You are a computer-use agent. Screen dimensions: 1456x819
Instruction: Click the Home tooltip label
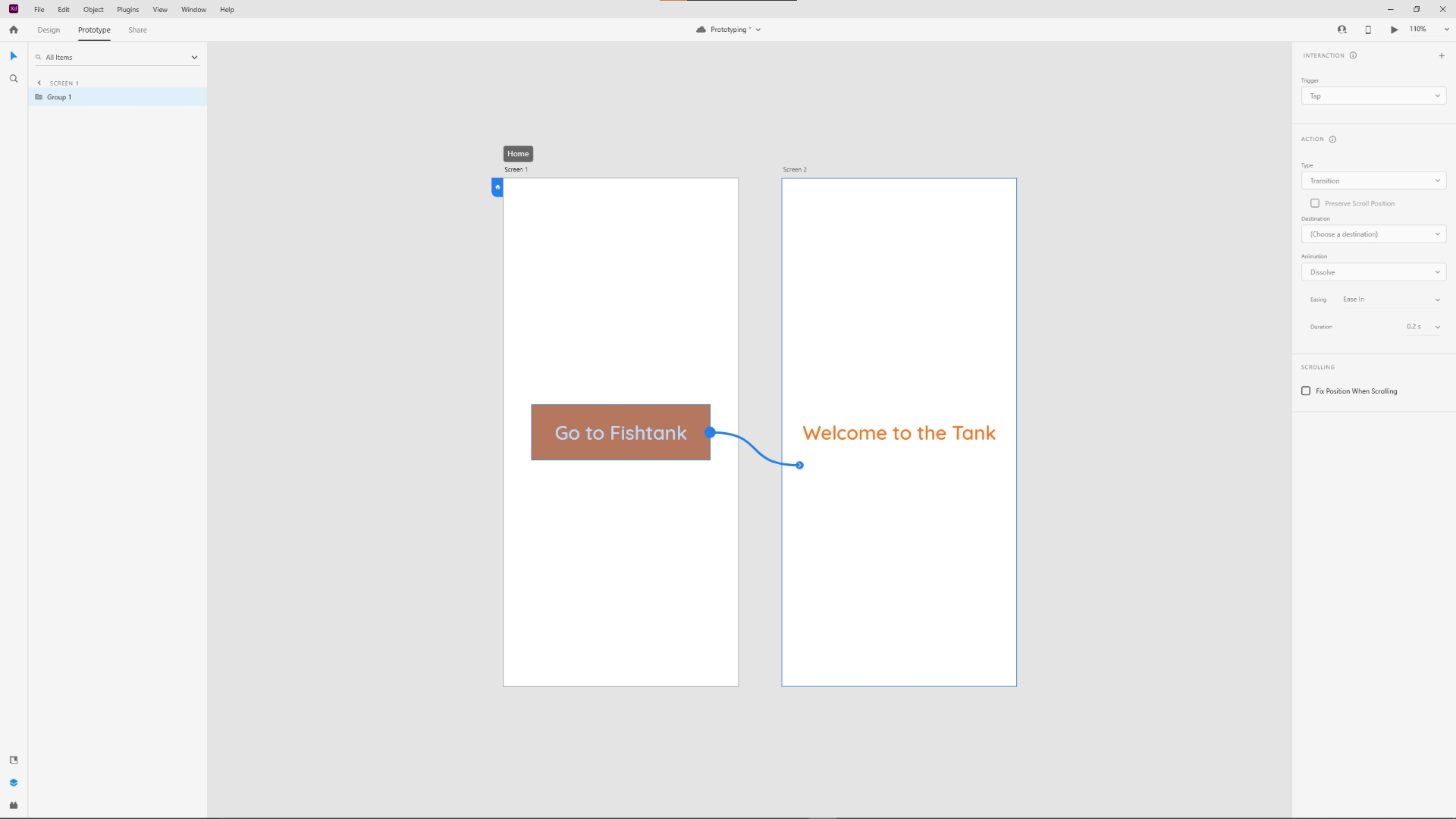(x=518, y=154)
